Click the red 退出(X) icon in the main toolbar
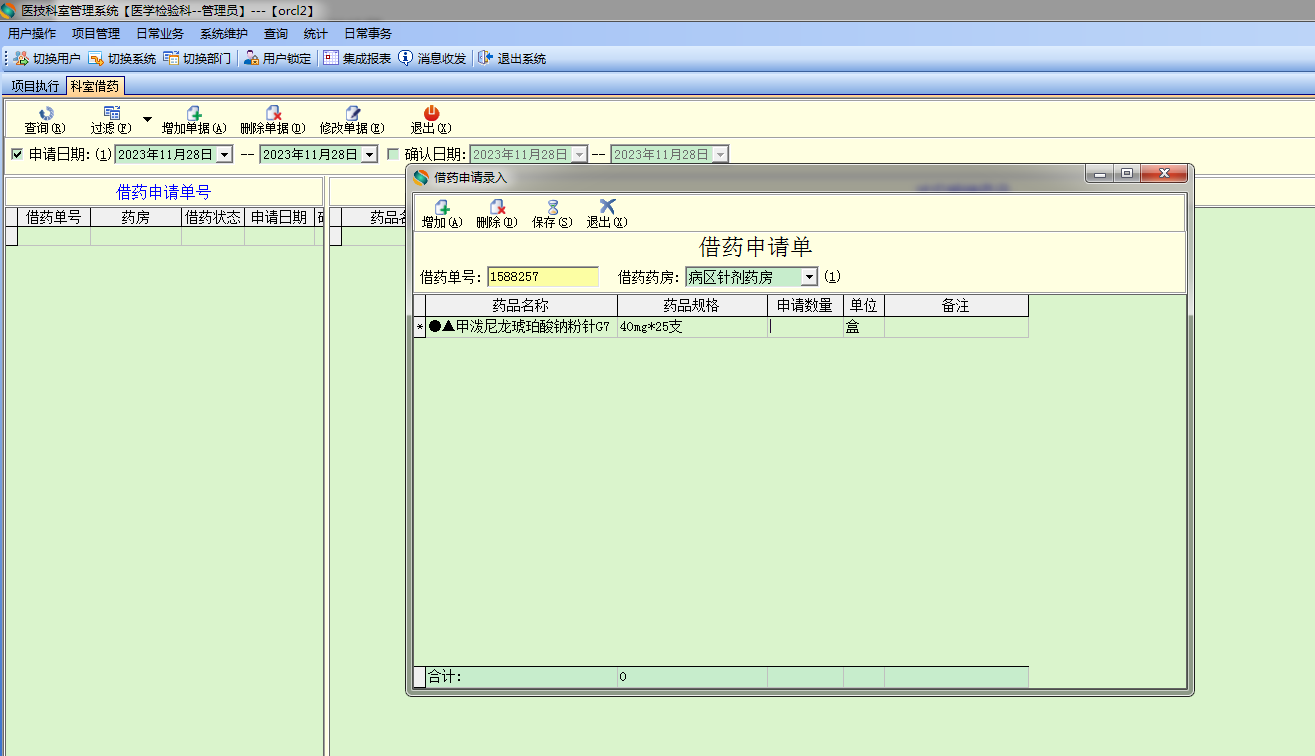This screenshot has height=756, width=1315. coord(431,120)
